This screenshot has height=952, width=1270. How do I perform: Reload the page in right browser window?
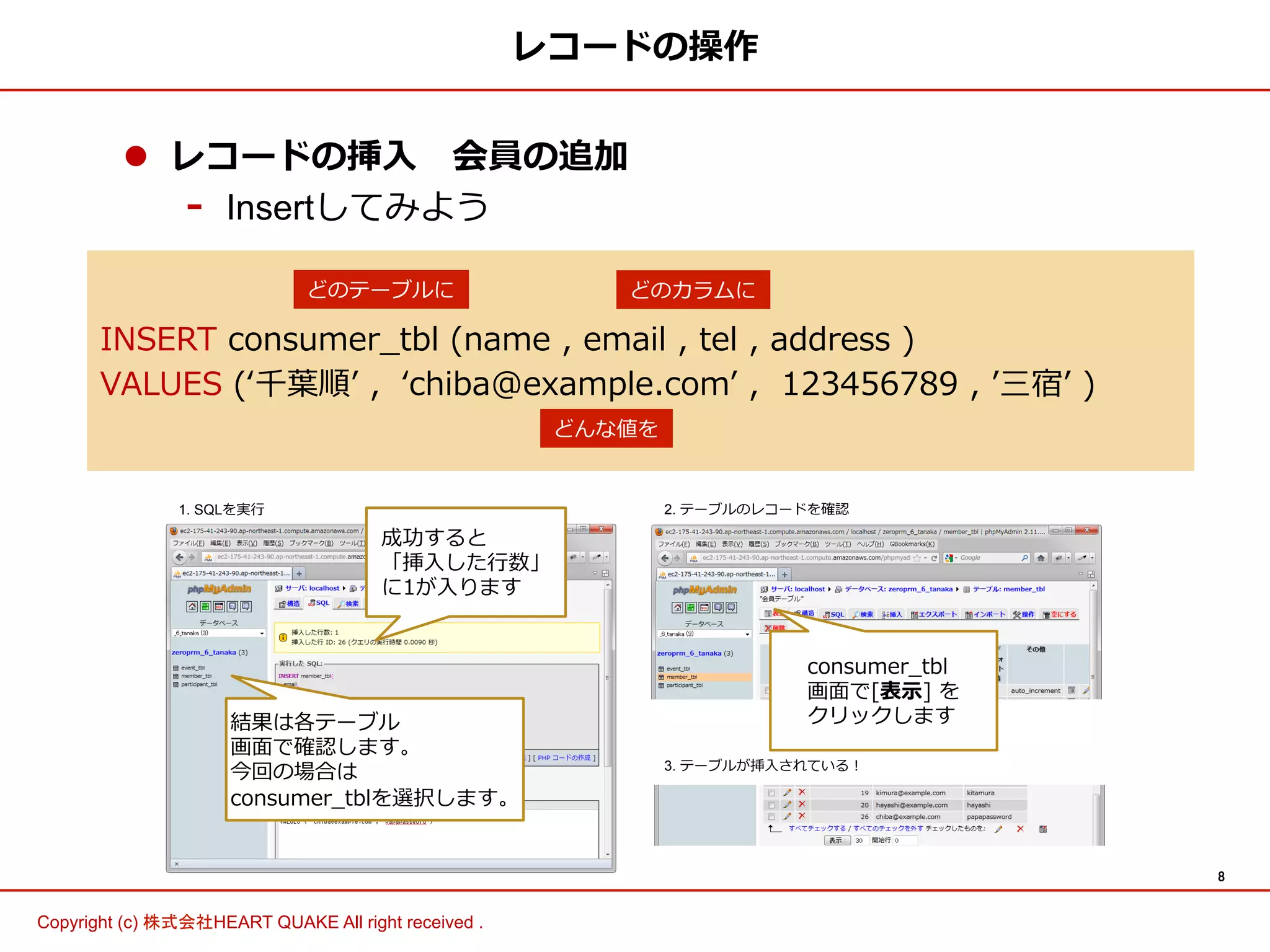click(934, 558)
